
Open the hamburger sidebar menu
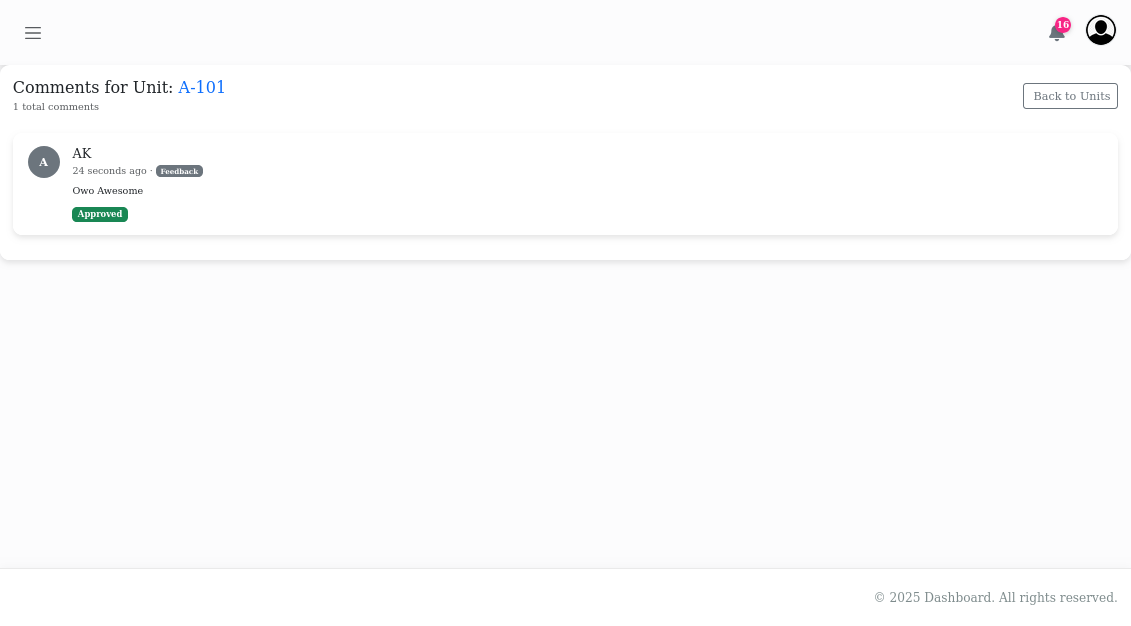33,33
